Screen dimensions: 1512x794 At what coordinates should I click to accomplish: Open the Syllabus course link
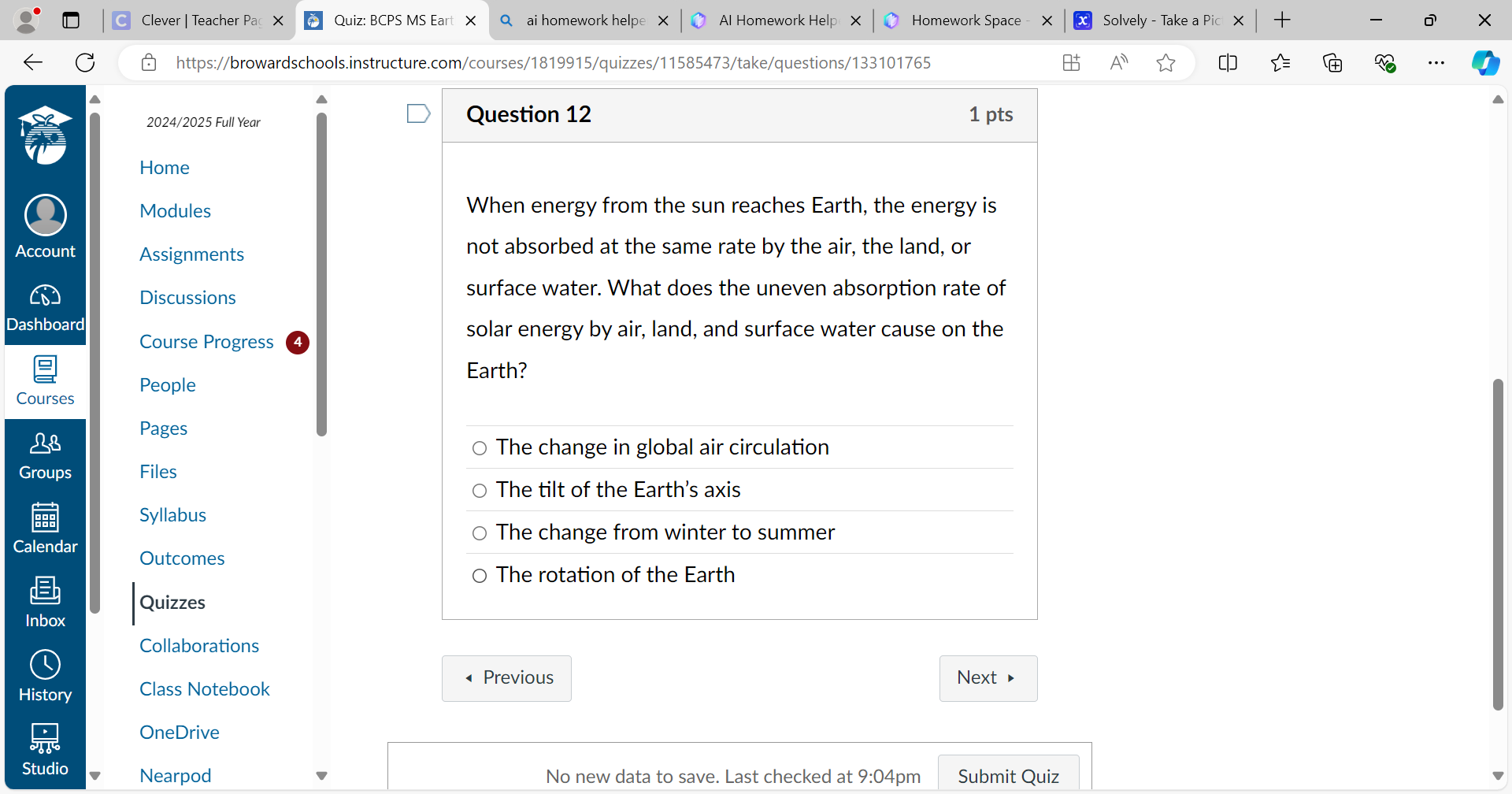[172, 515]
